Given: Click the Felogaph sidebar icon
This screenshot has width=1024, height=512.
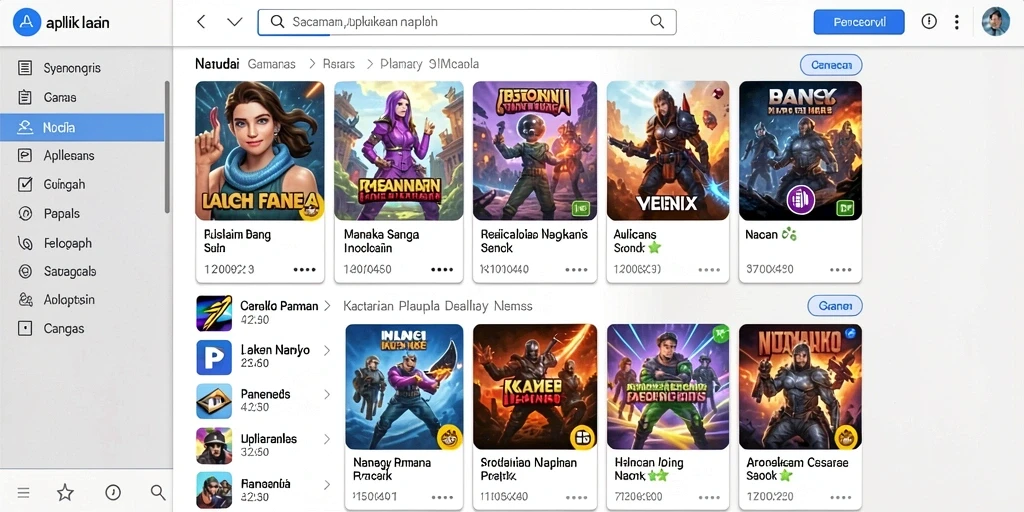Looking at the screenshot, I should [25, 244].
